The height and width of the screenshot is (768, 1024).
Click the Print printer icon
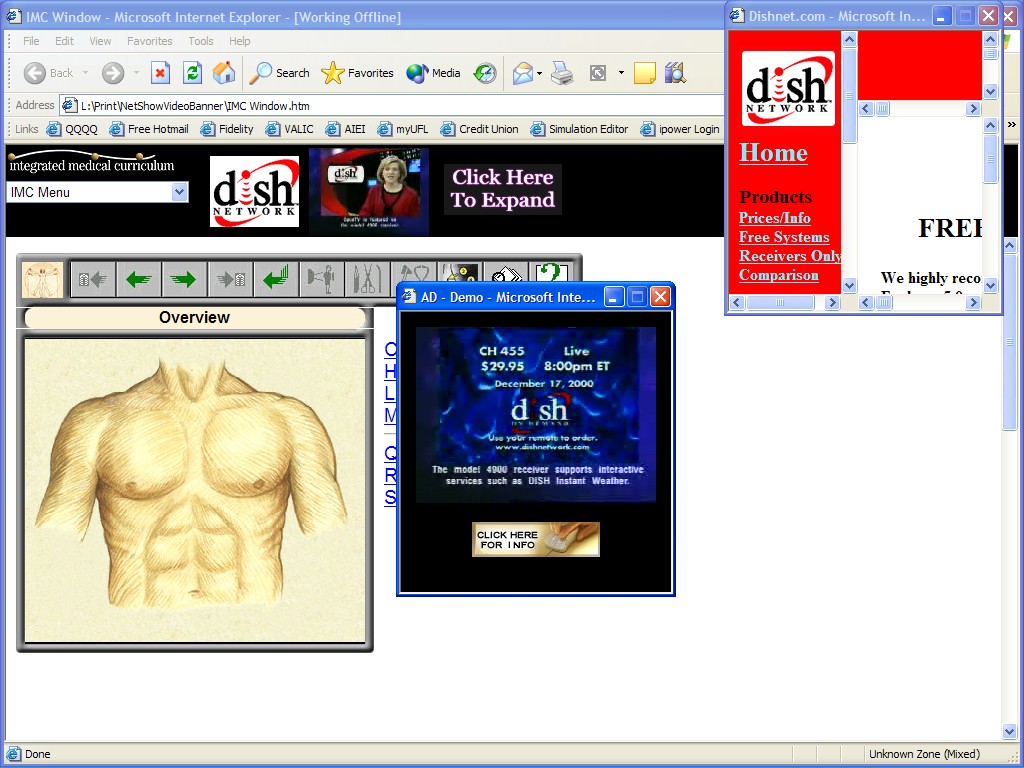pos(562,73)
